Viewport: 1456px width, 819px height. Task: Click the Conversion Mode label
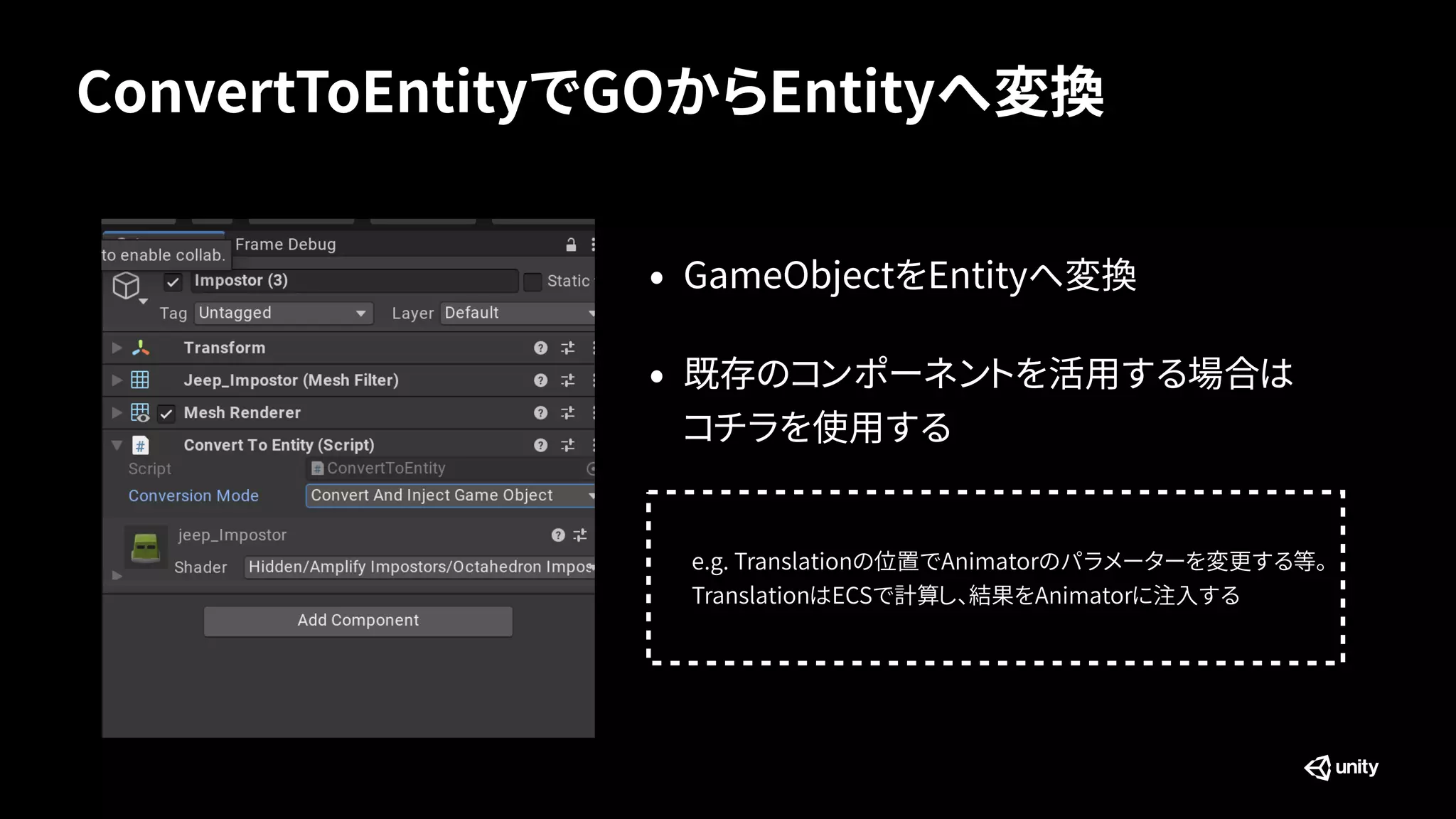coord(193,496)
